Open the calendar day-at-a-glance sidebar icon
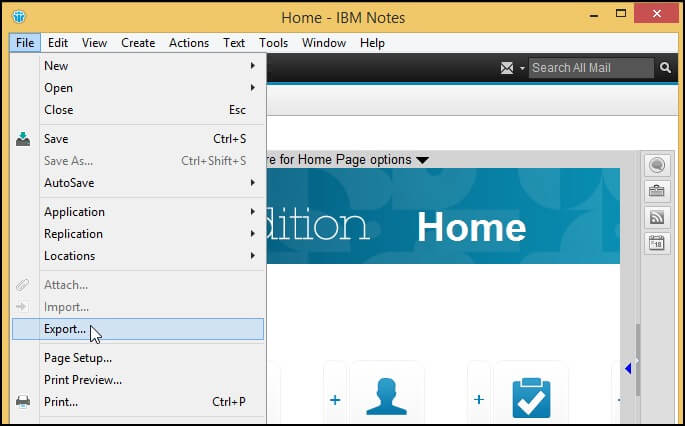685x426 pixels. coord(657,242)
